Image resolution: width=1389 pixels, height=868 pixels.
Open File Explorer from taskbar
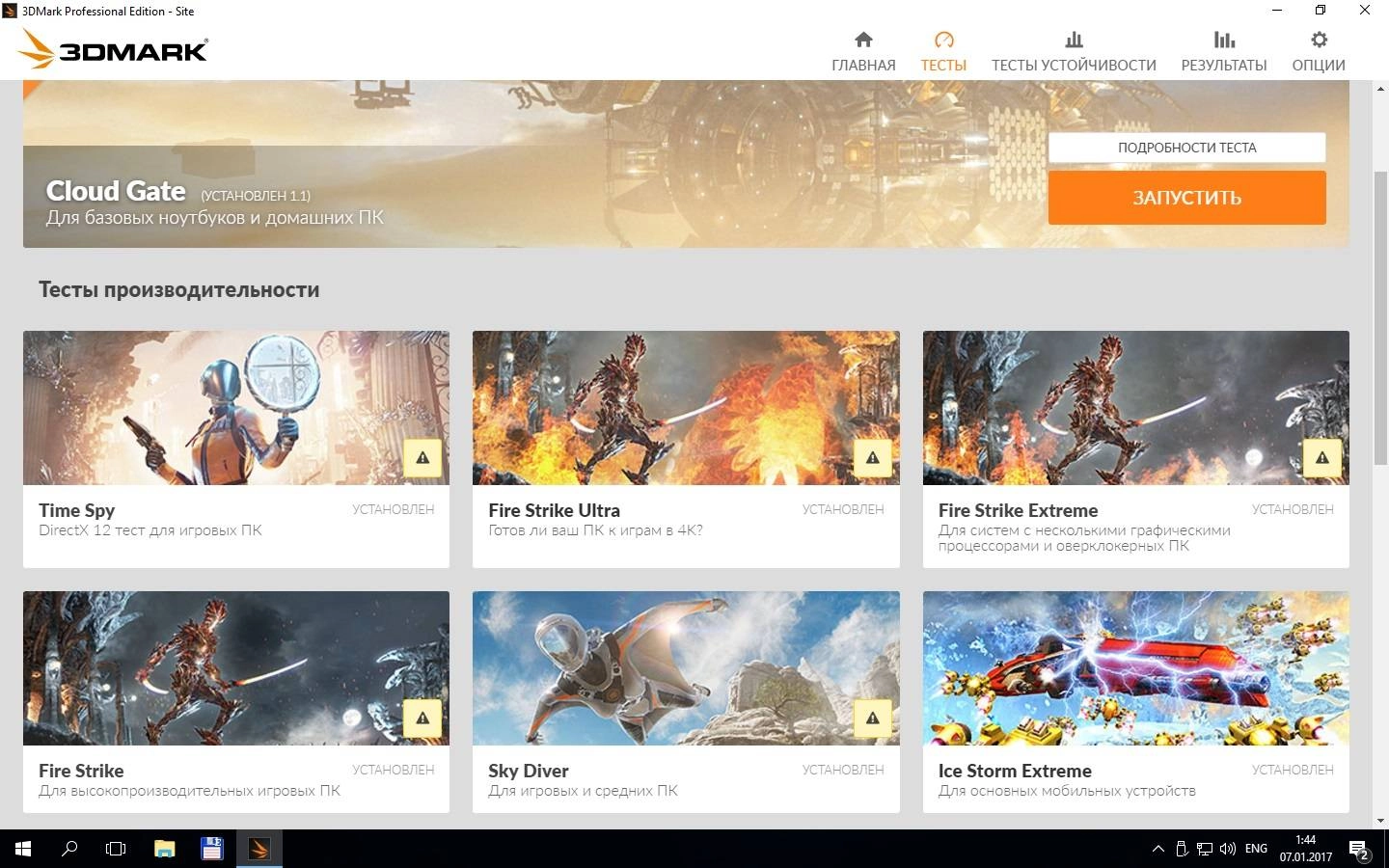[165, 849]
